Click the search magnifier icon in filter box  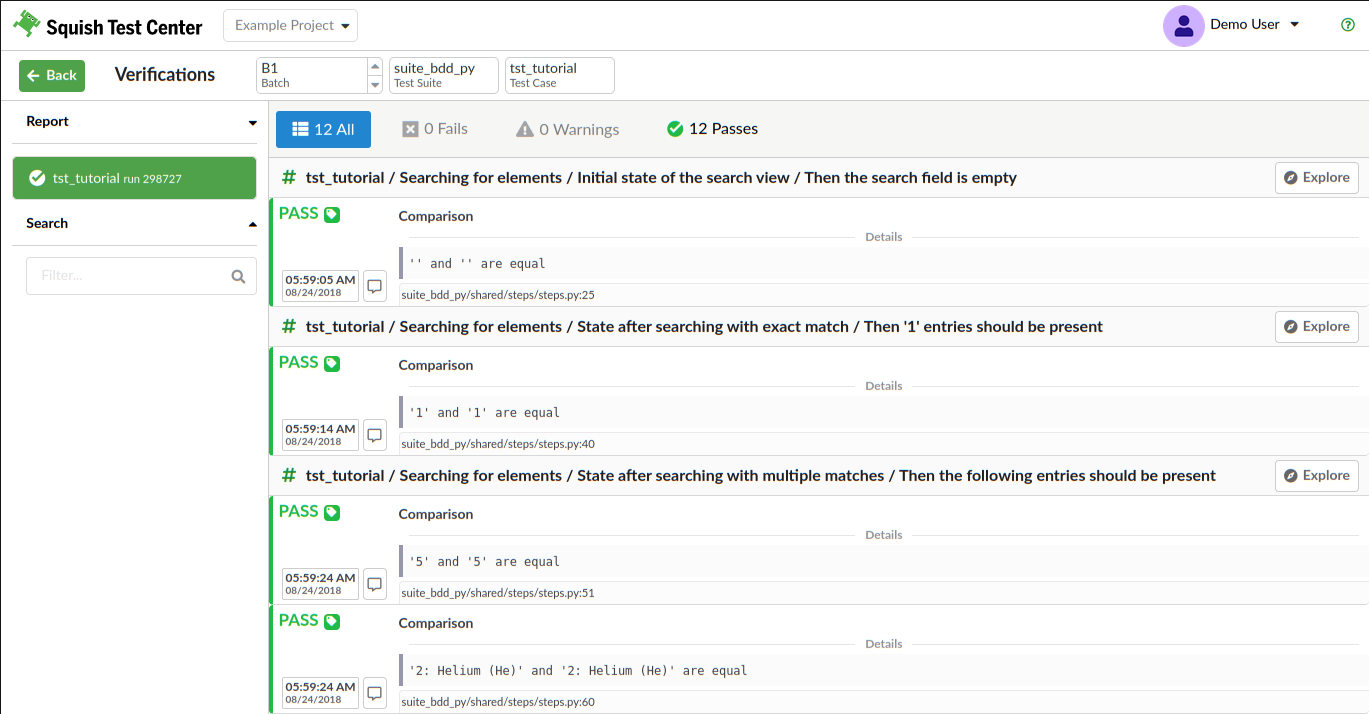(238, 276)
